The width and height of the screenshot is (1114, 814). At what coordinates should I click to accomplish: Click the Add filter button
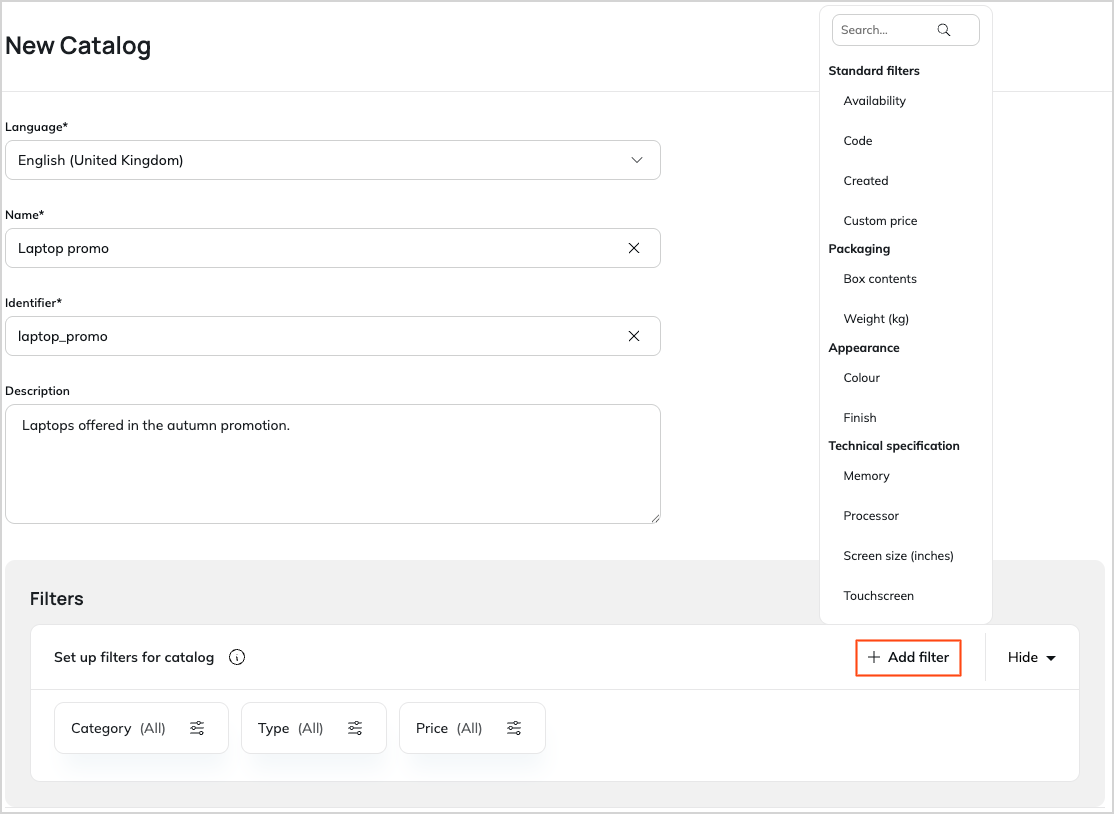point(908,658)
